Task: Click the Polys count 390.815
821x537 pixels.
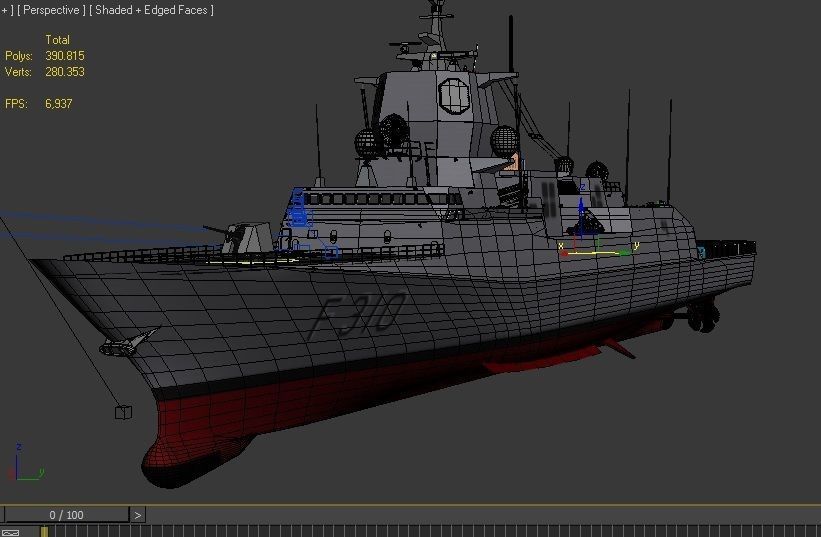Action: click(x=64, y=56)
